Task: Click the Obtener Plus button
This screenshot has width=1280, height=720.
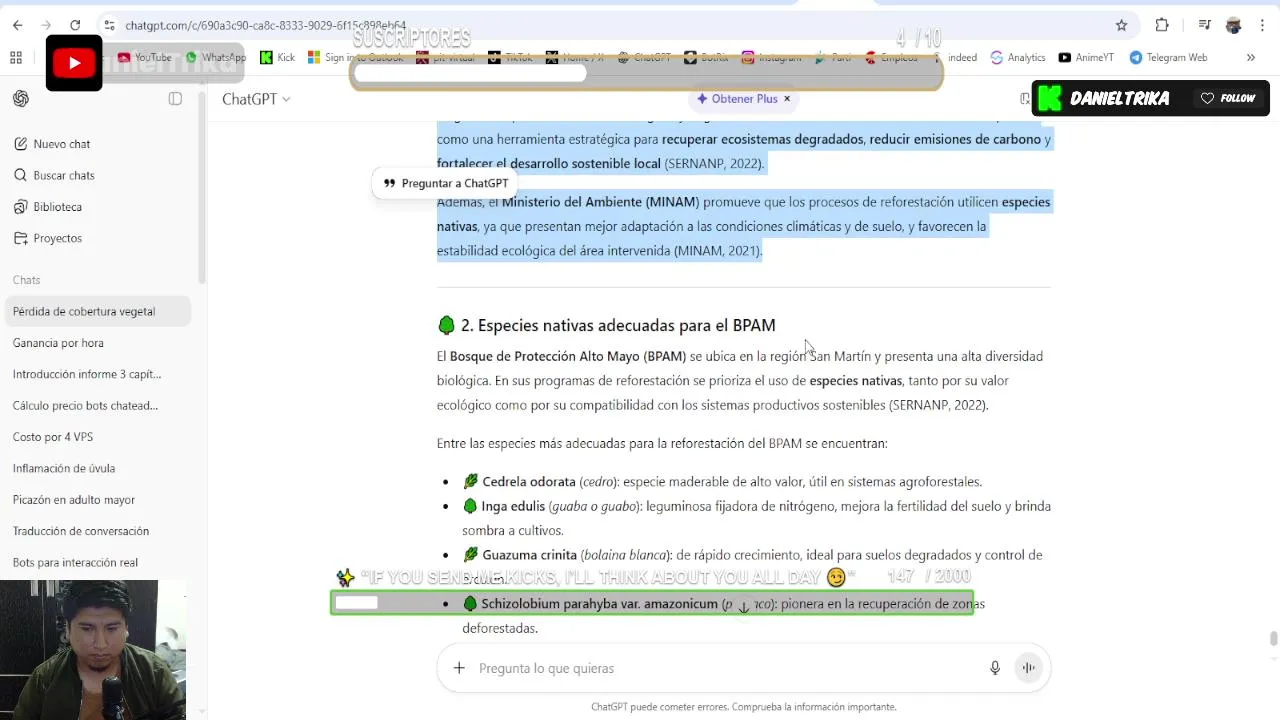Action: (x=737, y=98)
